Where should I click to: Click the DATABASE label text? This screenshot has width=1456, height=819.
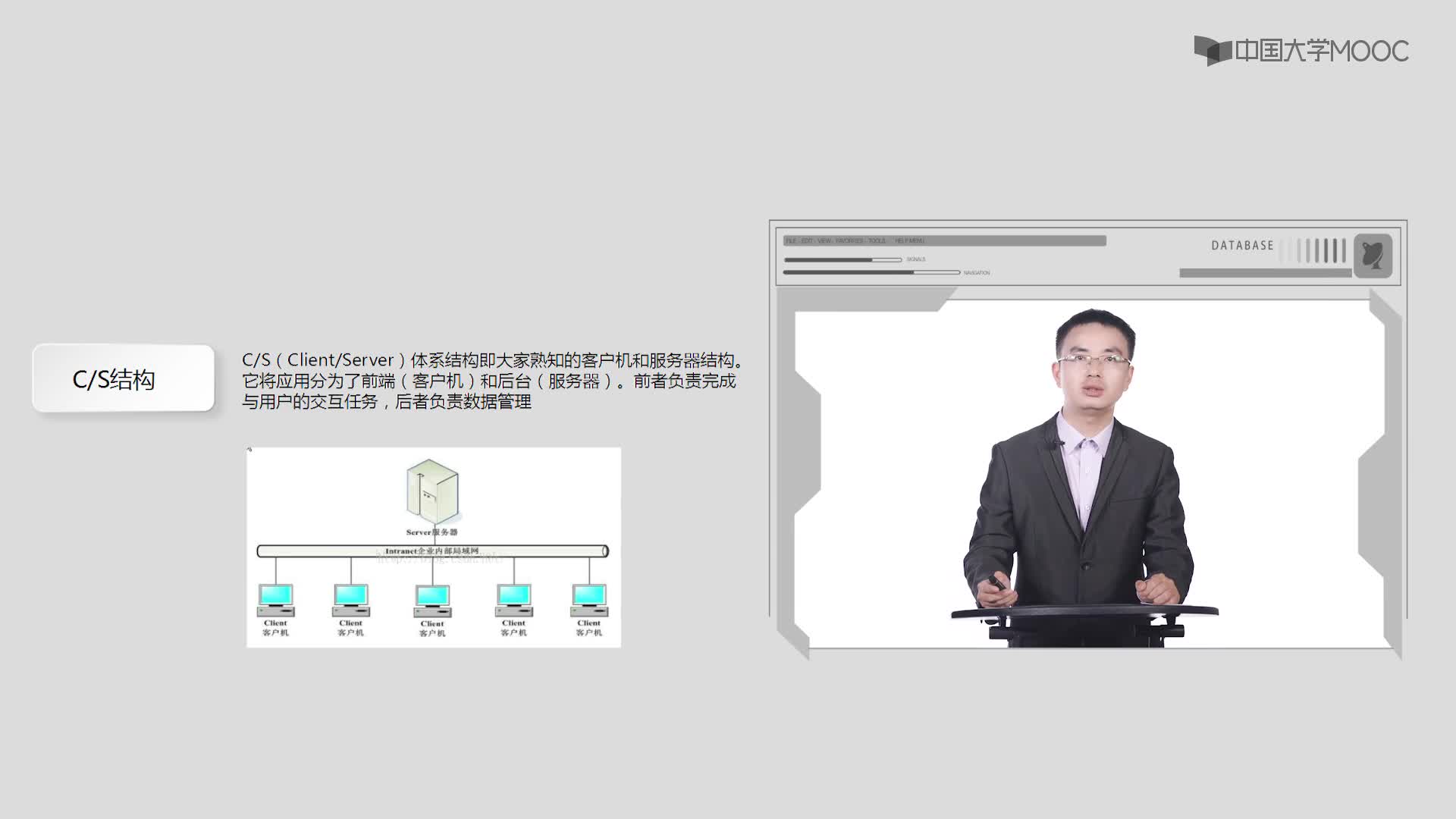[1242, 246]
